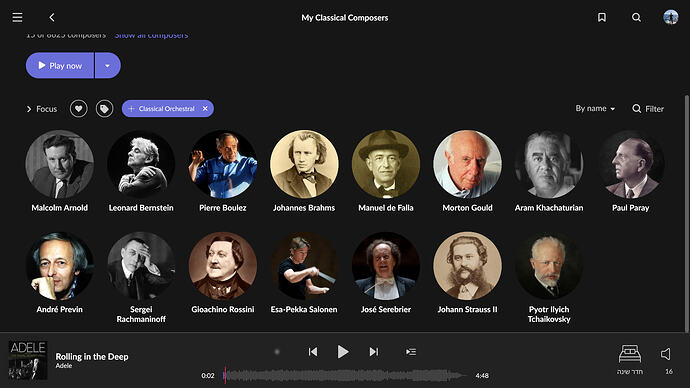The image size is (690, 388).
Task: Seek in the waveform progress bar
Action: pos(345,376)
